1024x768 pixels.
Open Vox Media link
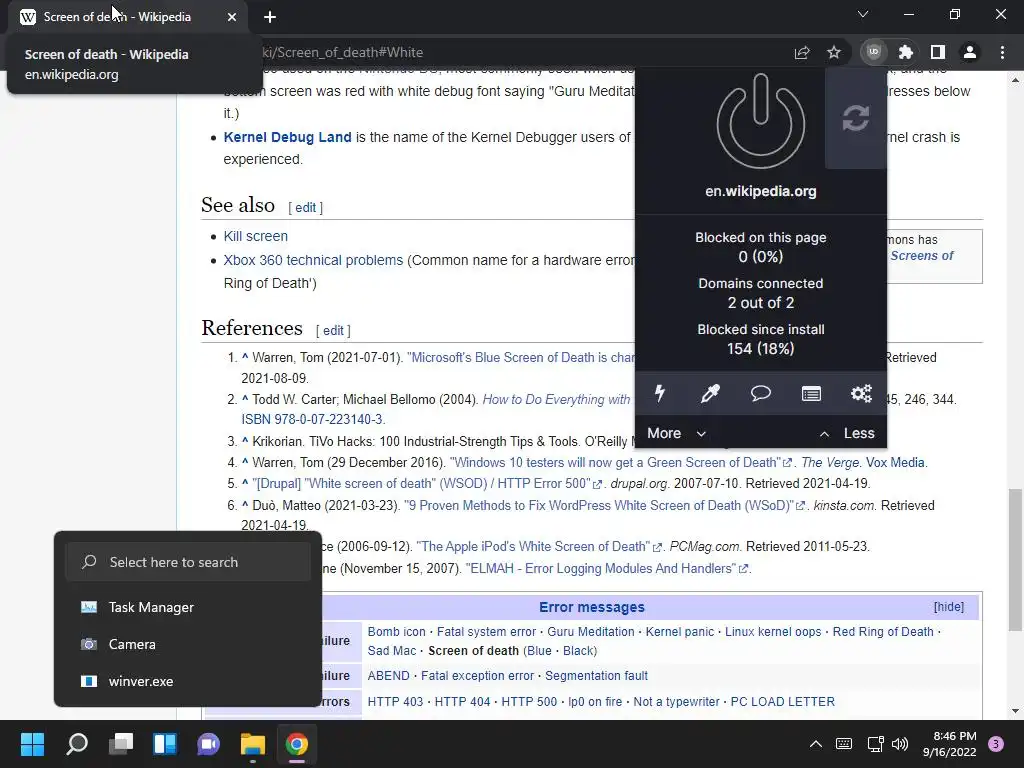(x=895, y=462)
